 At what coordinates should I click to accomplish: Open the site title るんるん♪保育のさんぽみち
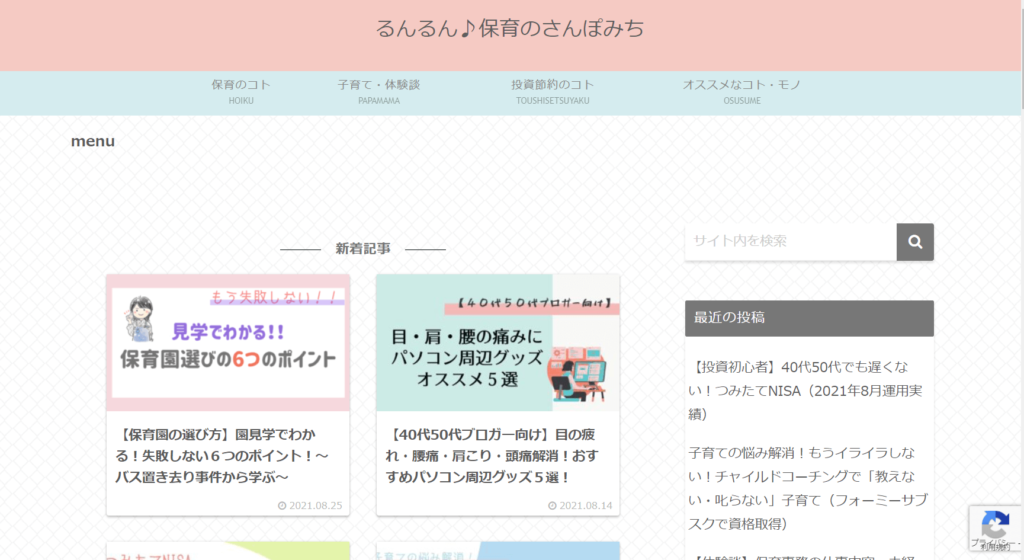510,28
